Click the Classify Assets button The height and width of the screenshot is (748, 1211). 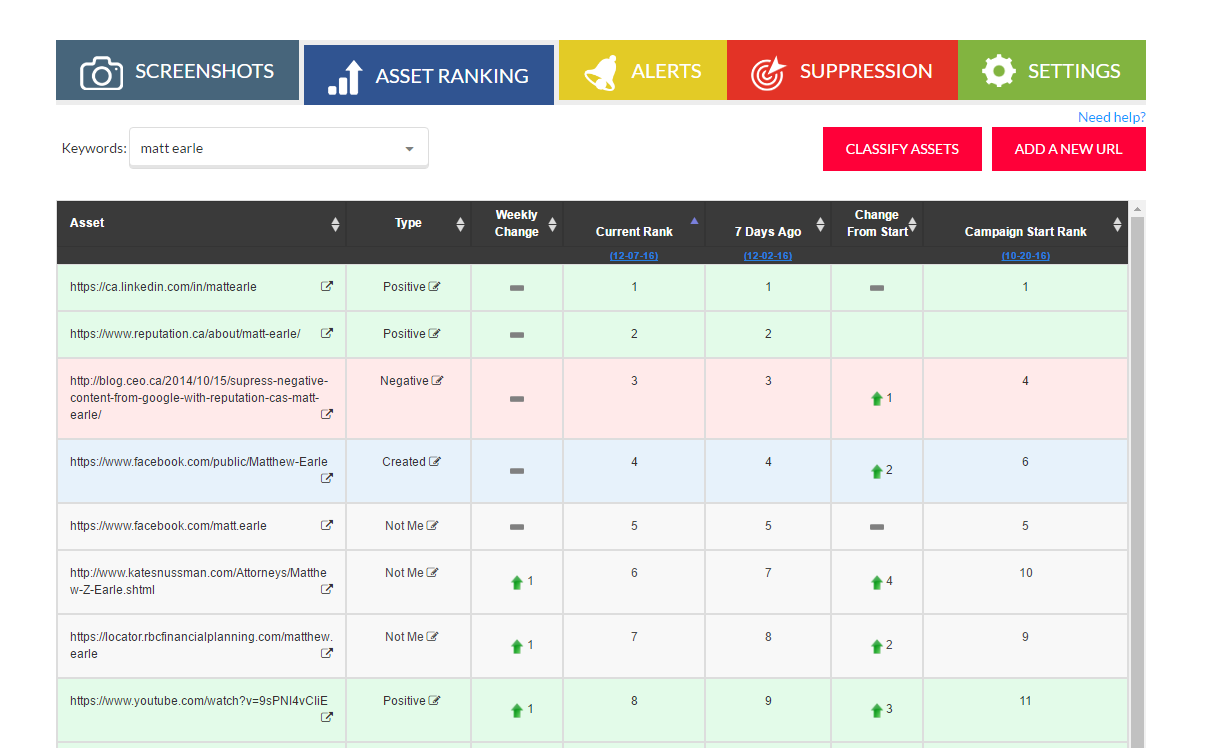click(902, 149)
